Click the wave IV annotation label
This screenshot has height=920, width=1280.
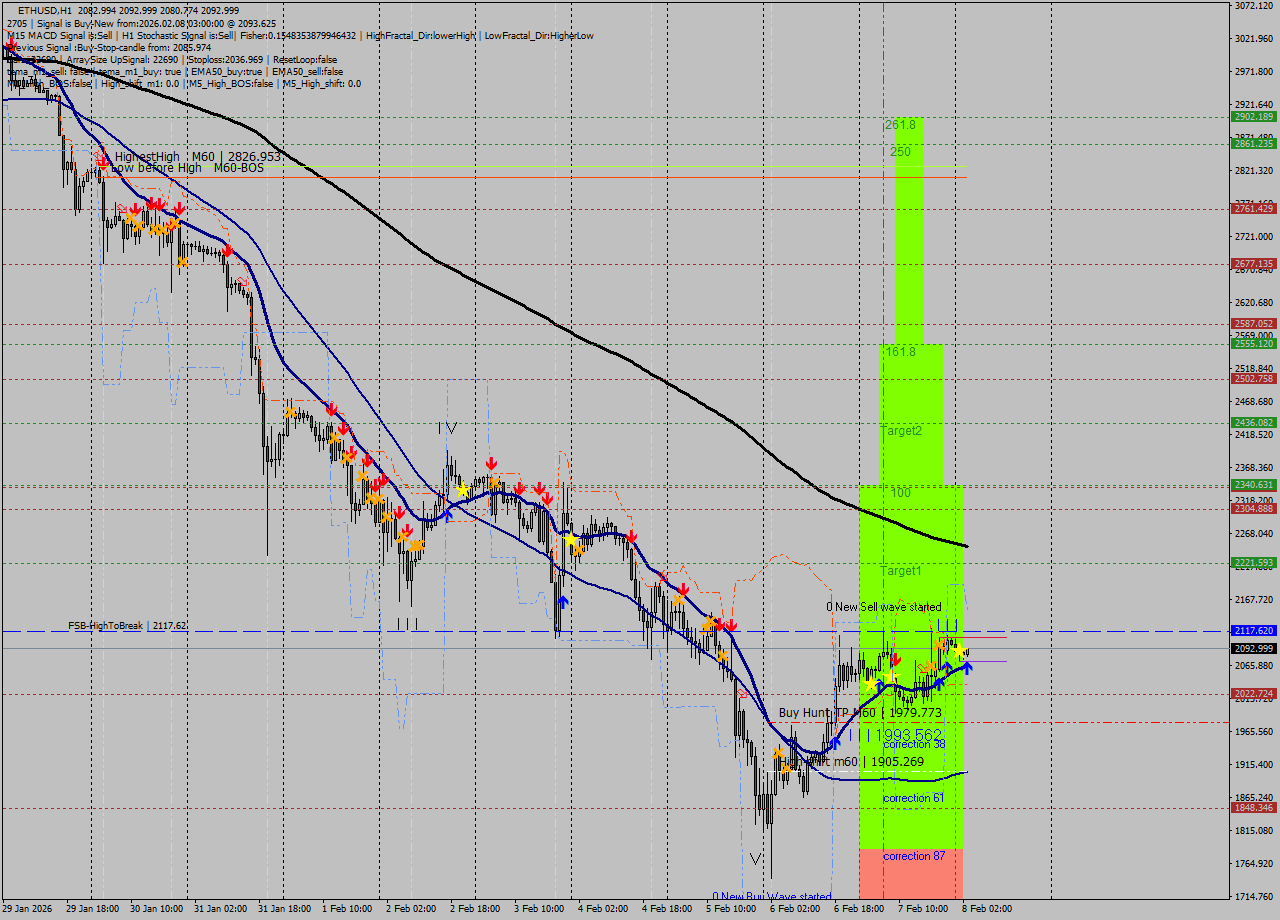point(447,427)
